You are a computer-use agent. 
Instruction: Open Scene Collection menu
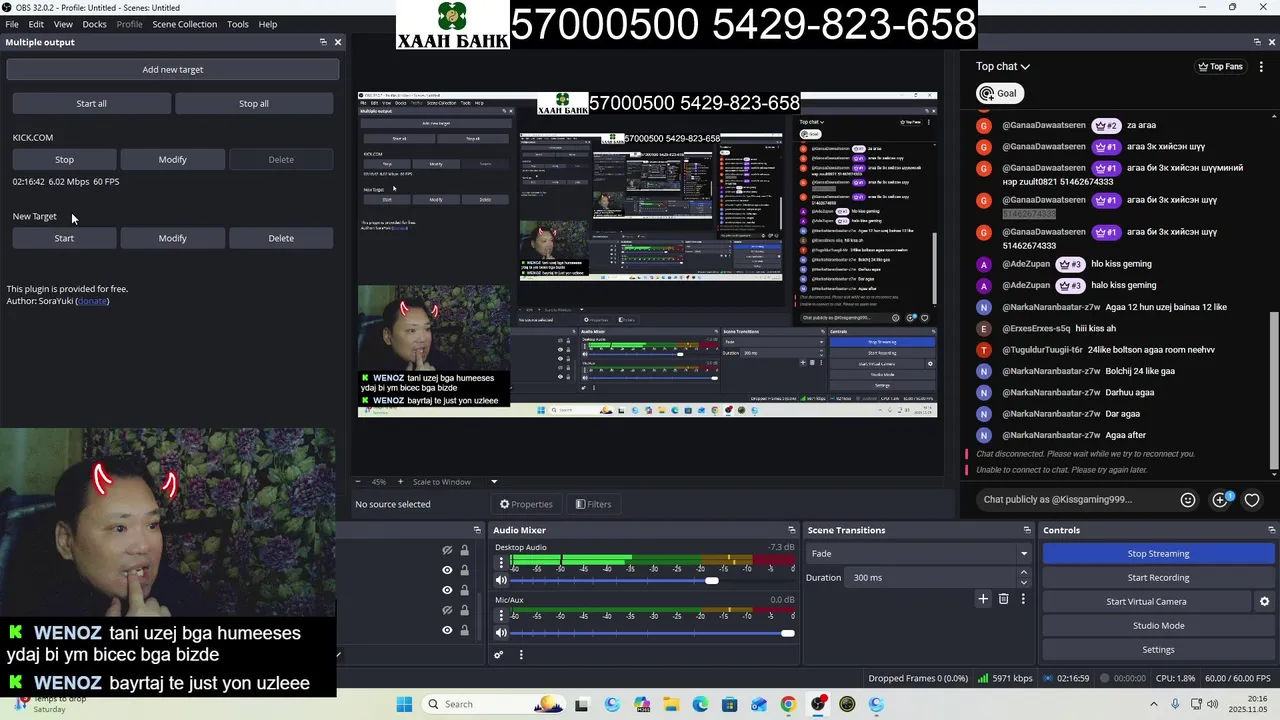pos(184,24)
